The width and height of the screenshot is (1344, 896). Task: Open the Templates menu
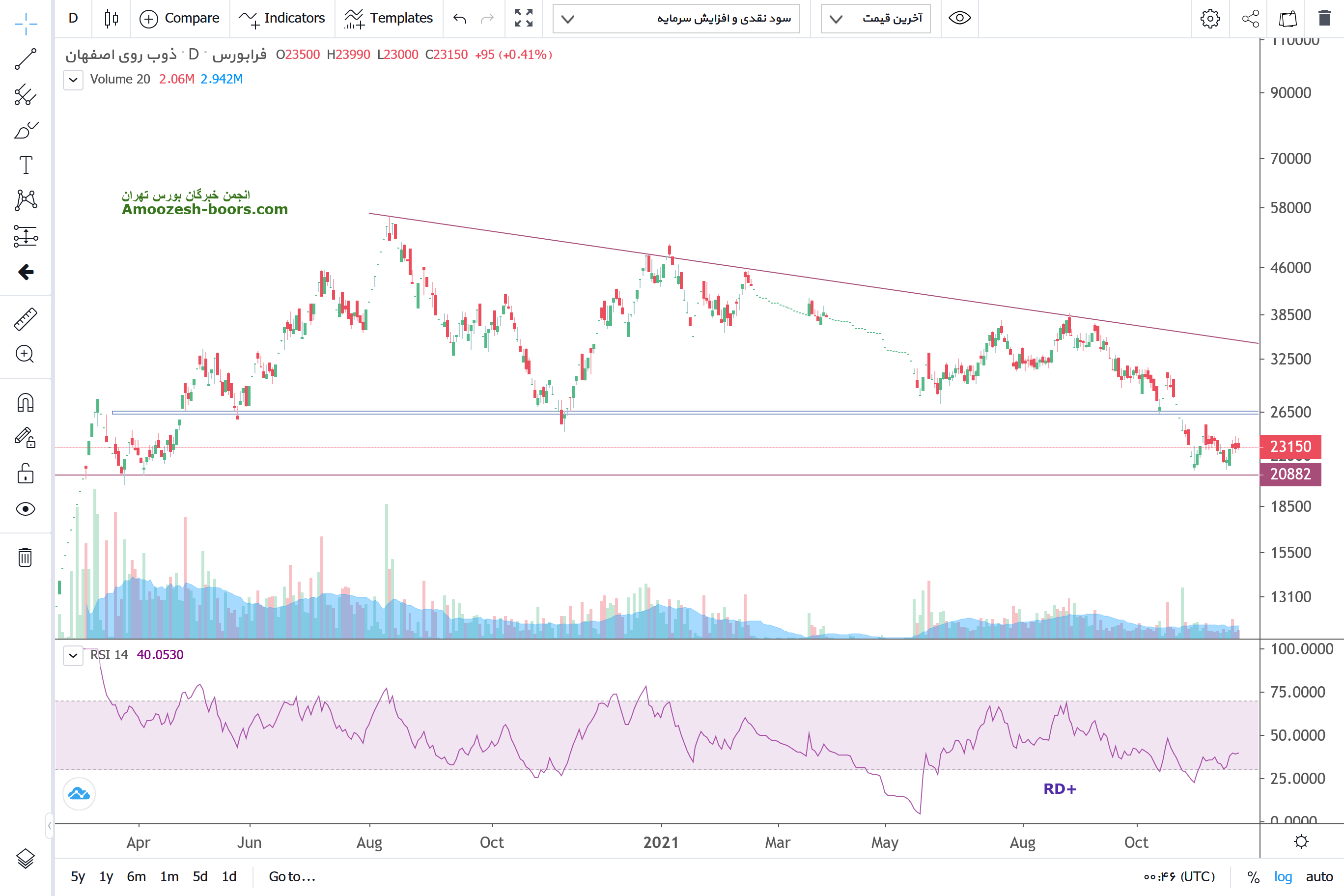click(389, 18)
